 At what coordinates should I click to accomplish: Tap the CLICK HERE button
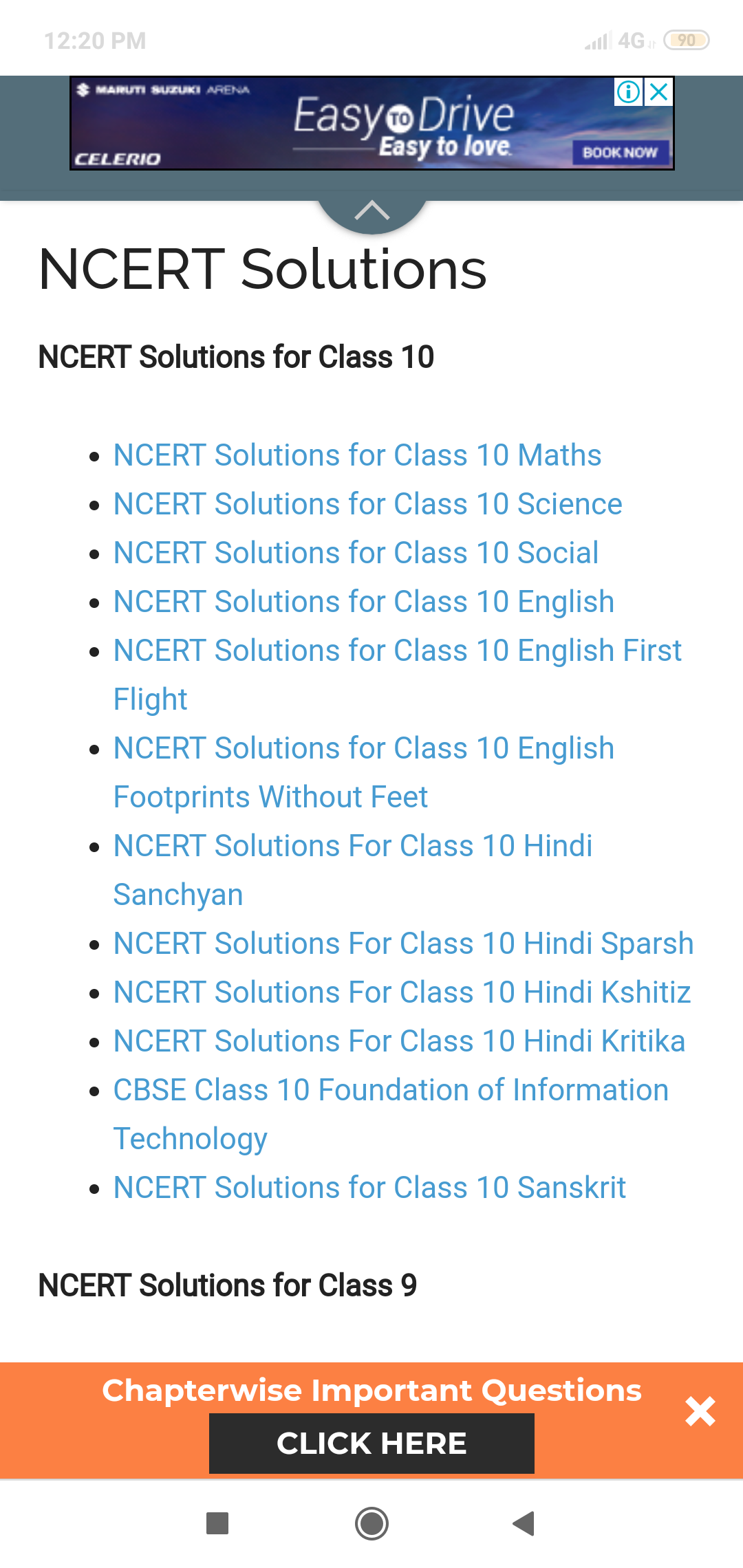(371, 1444)
